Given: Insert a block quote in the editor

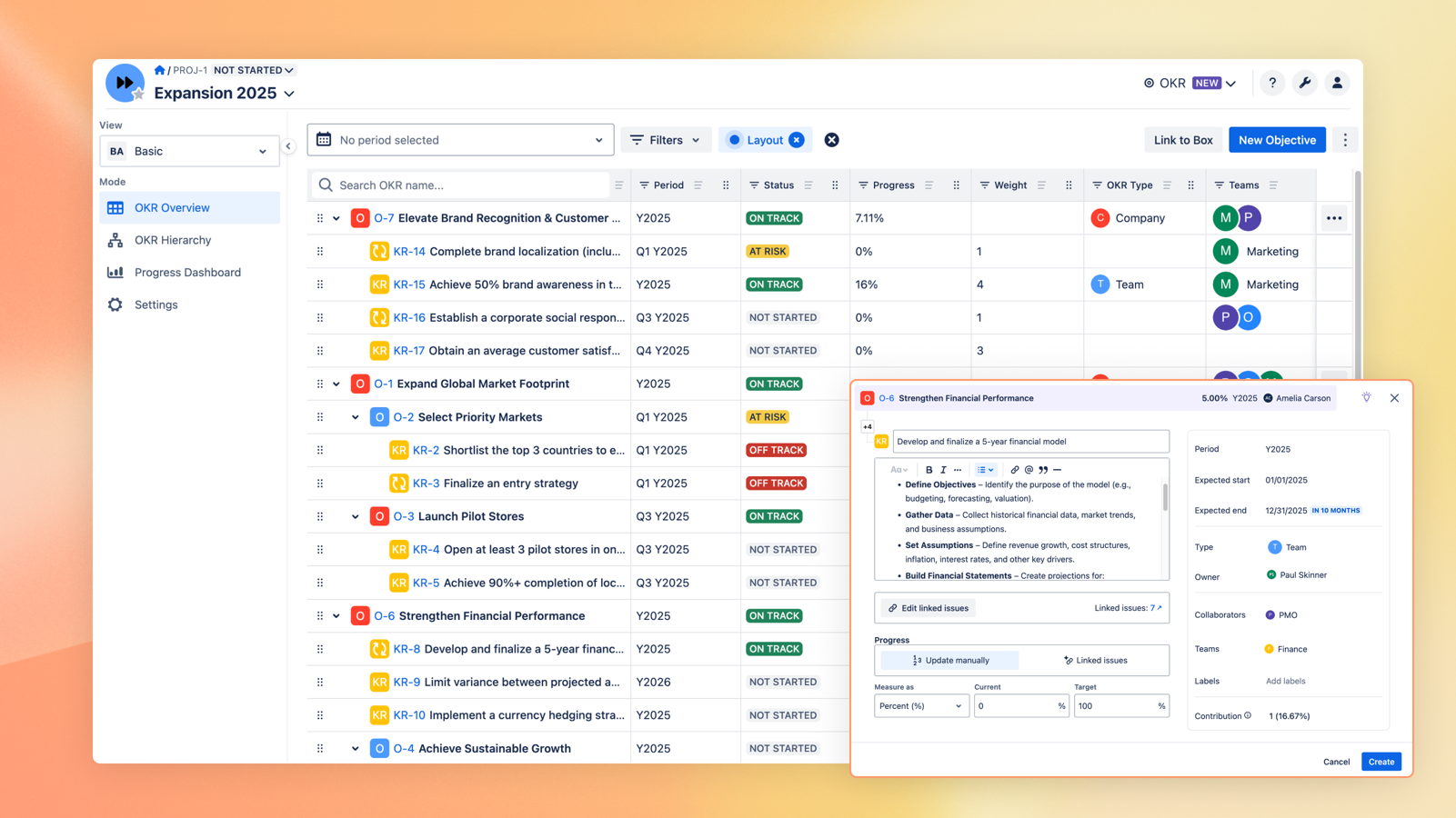Looking at the screenshot, I should click(1042, 469).
